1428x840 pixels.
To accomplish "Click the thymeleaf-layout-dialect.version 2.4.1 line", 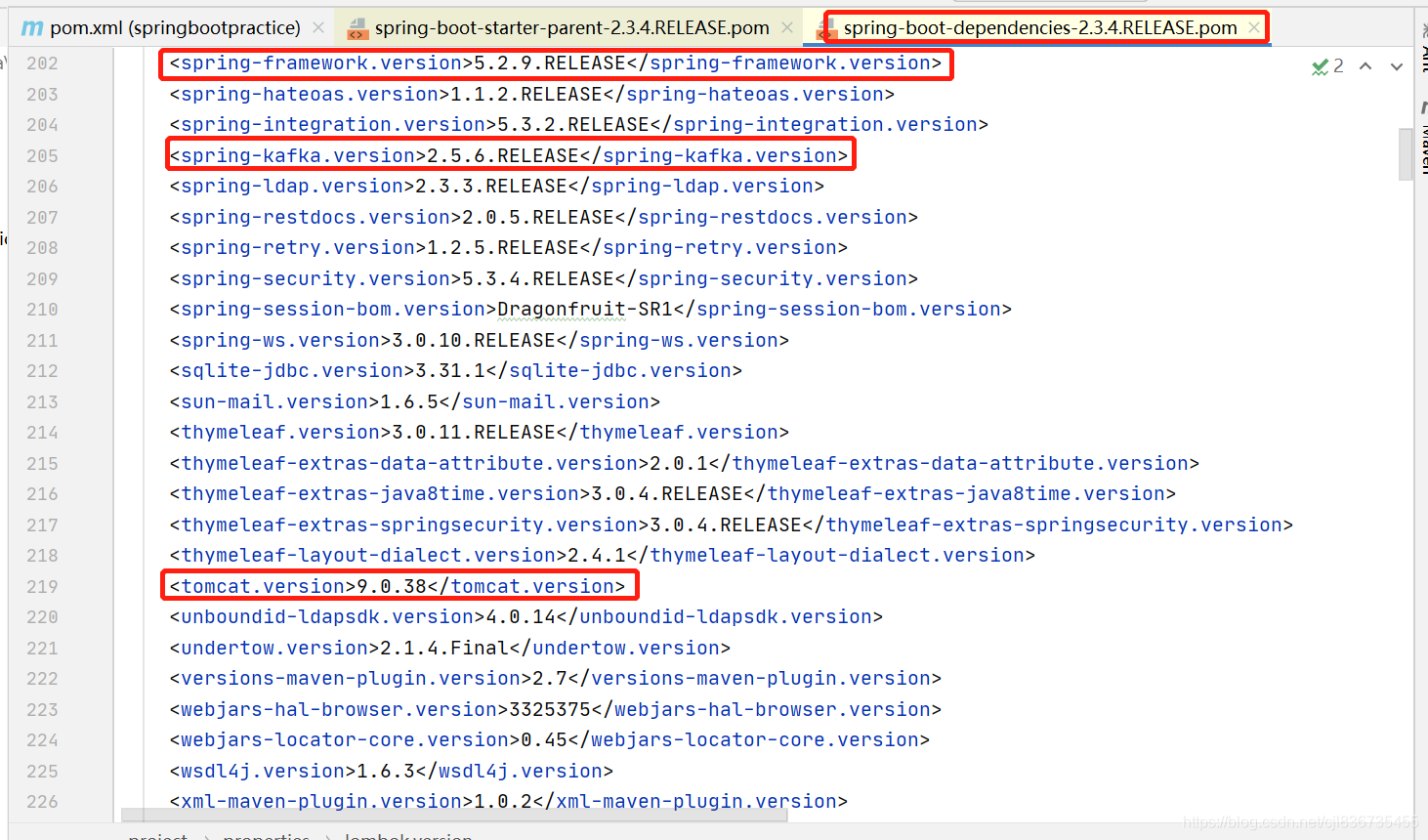I will point(603,556).
